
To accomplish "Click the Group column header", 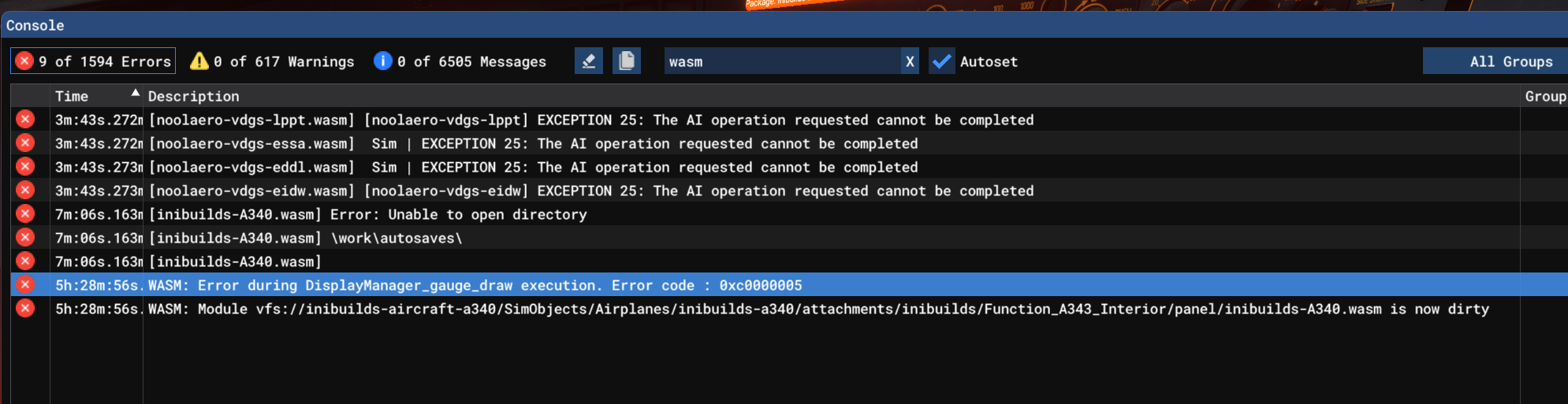I will point(1544,96).
